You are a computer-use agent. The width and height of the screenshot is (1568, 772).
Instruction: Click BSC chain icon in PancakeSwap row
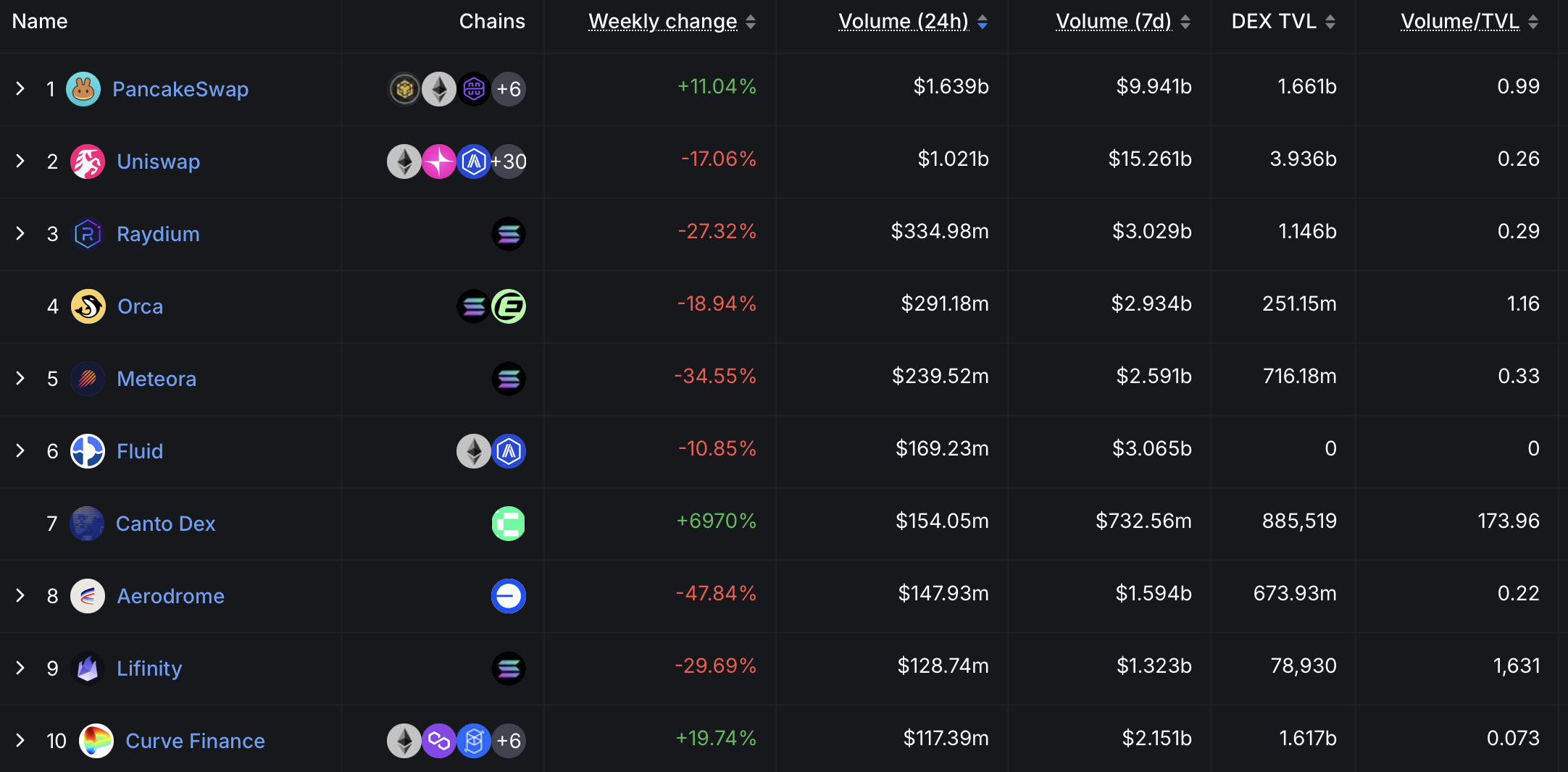[404, 89]
